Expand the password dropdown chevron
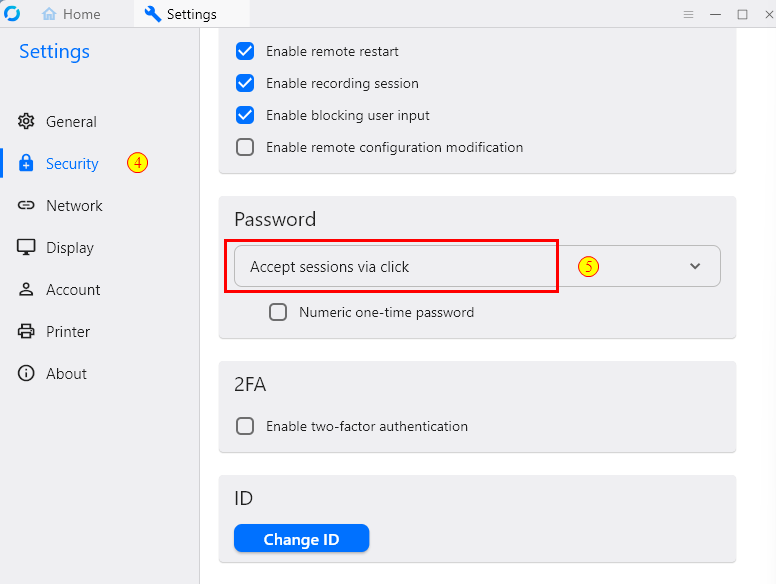The width and height of the screenshot is (776, 584). (695, 266)
